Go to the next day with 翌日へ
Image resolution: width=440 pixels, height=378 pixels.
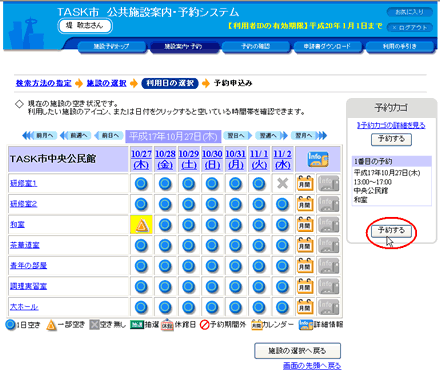(237, 136)
